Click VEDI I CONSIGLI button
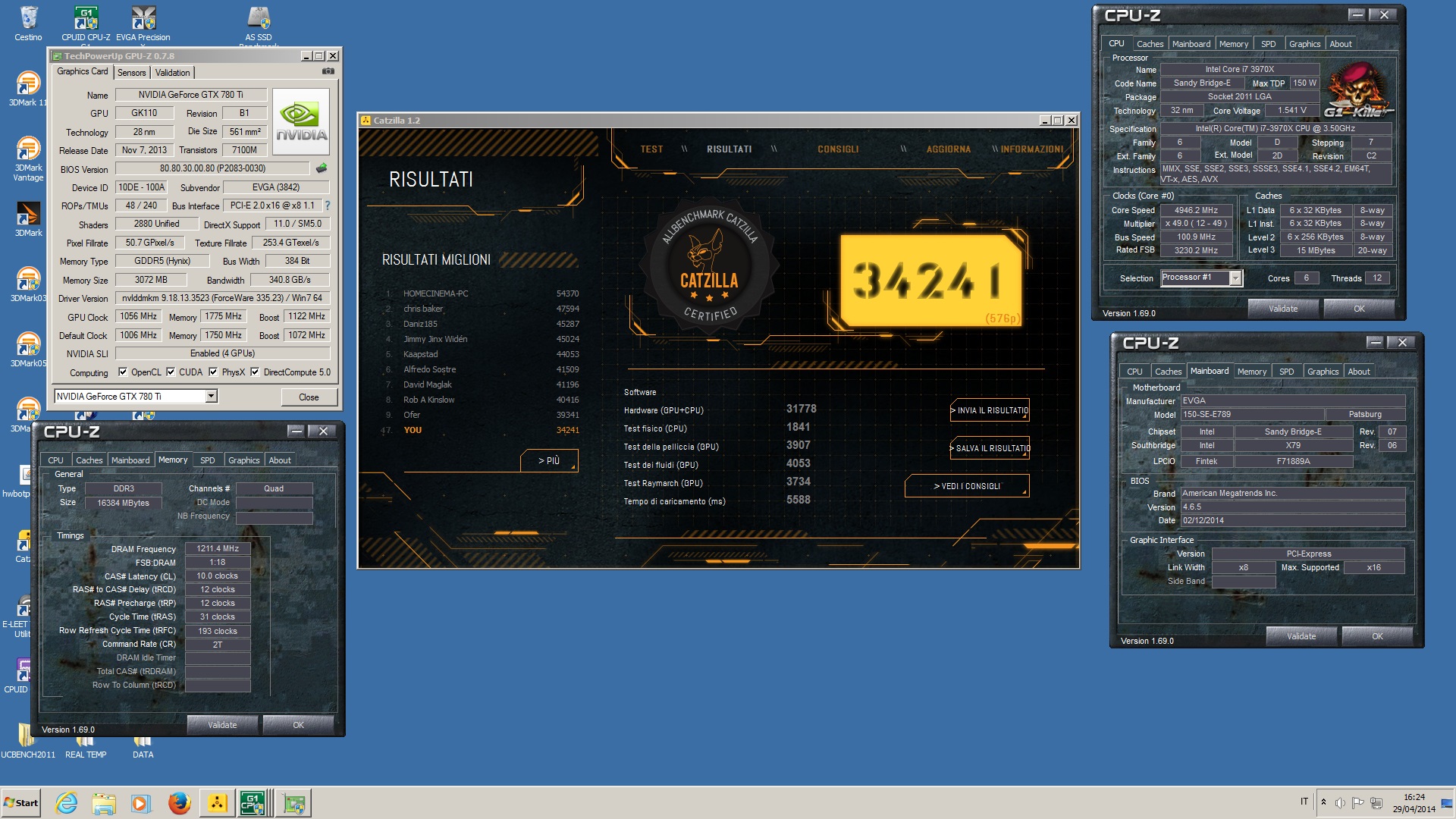1456x819 pixels. [x=967, y=486]
